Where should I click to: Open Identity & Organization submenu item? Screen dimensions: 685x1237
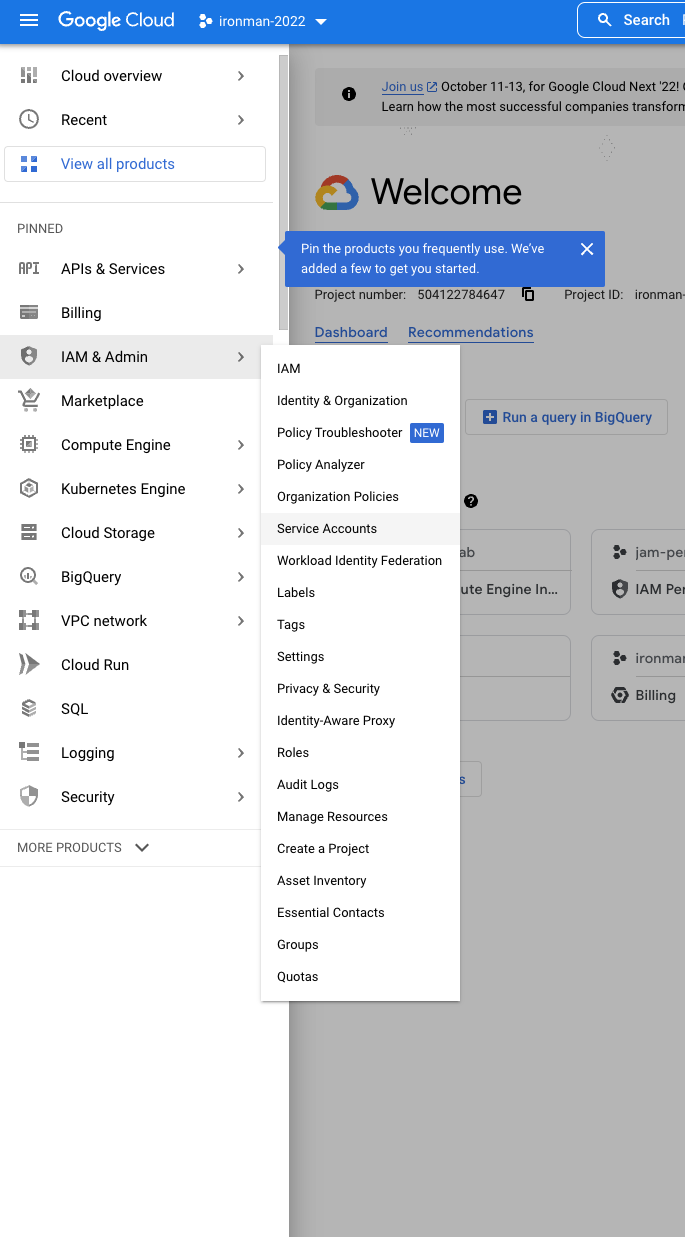[360, 401]
